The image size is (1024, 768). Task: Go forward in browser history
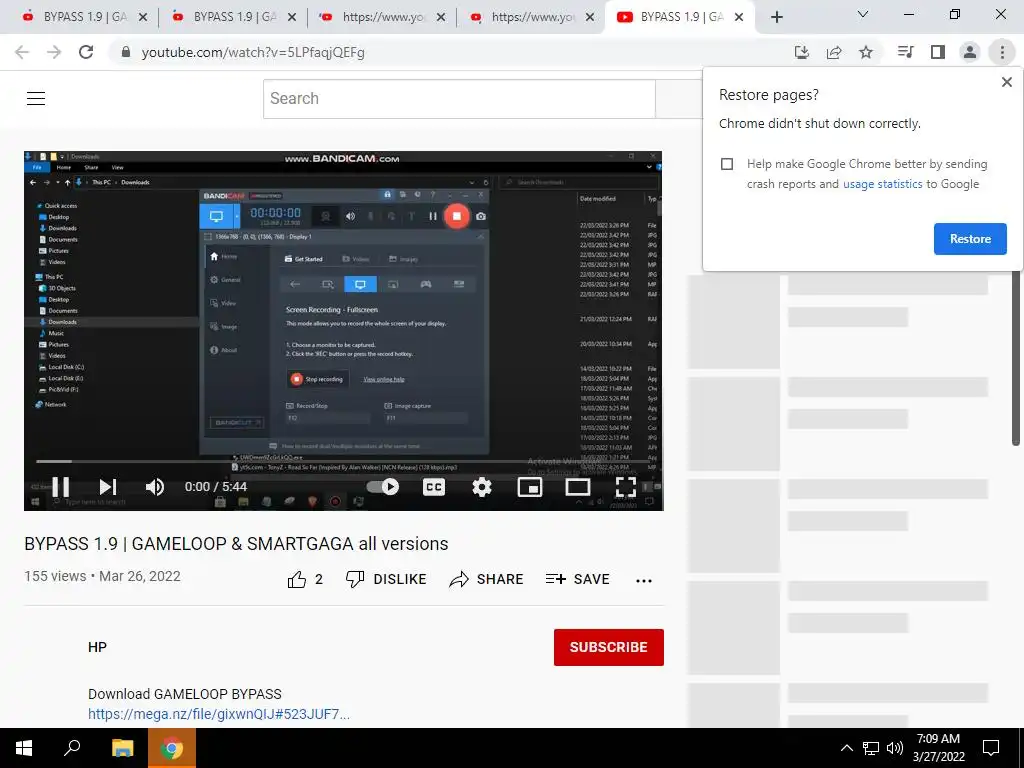tap(54, 52)
